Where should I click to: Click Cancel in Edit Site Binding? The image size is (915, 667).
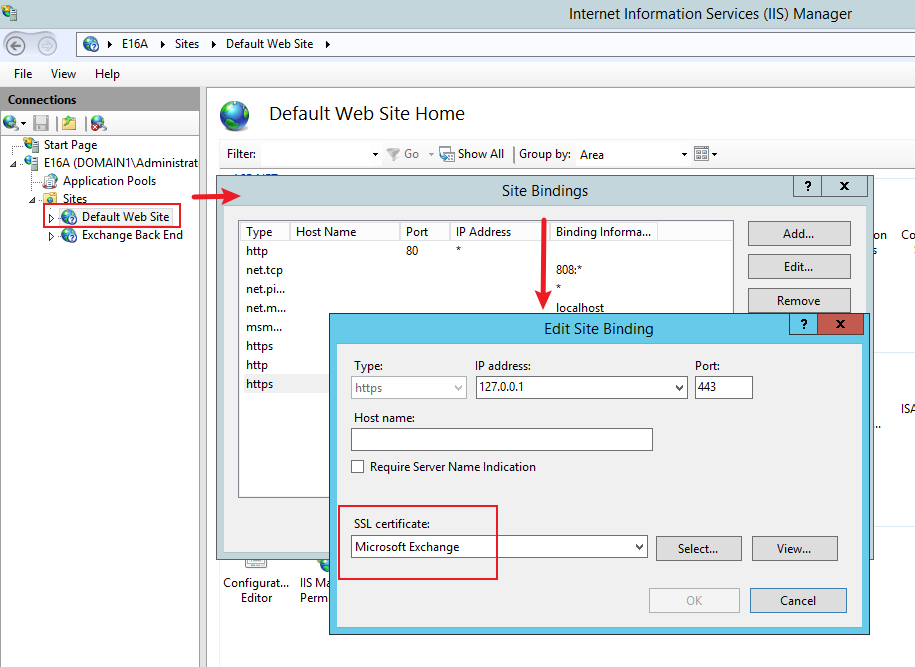click(798, 600)
